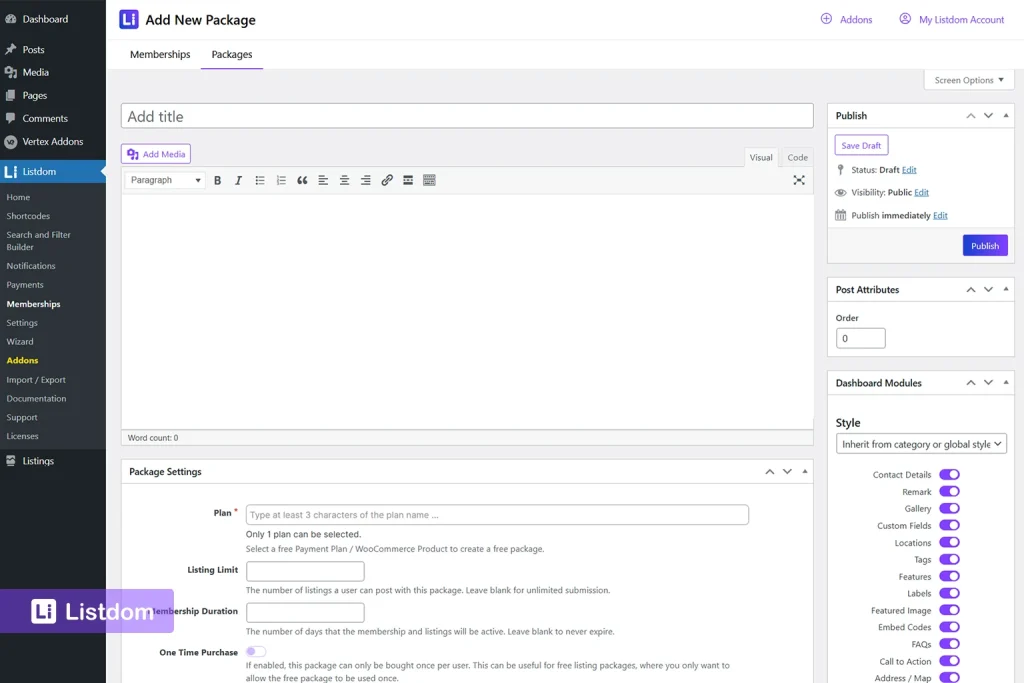Enter distraction-free fullscreen writing mode
Image resolution: width=1024 pixels, height=683 pixels.
coord(799,180)
